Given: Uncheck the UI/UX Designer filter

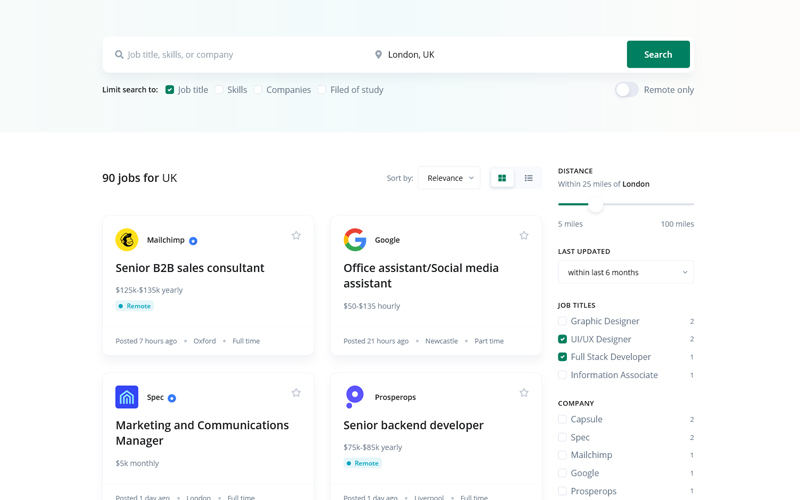Looking at the screenshot, I should 563,340.
